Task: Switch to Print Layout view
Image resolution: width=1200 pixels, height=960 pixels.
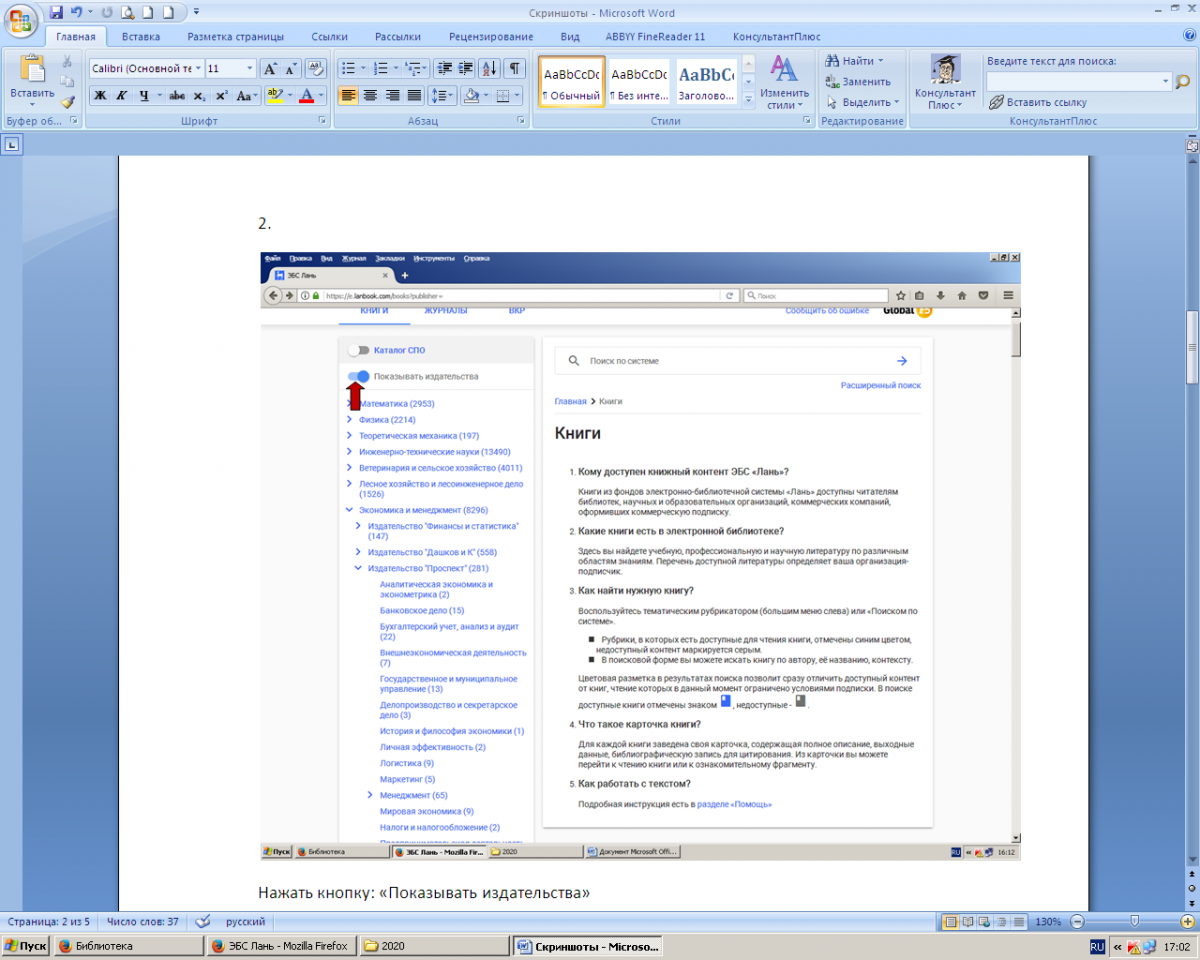Action: pos(950,921)
